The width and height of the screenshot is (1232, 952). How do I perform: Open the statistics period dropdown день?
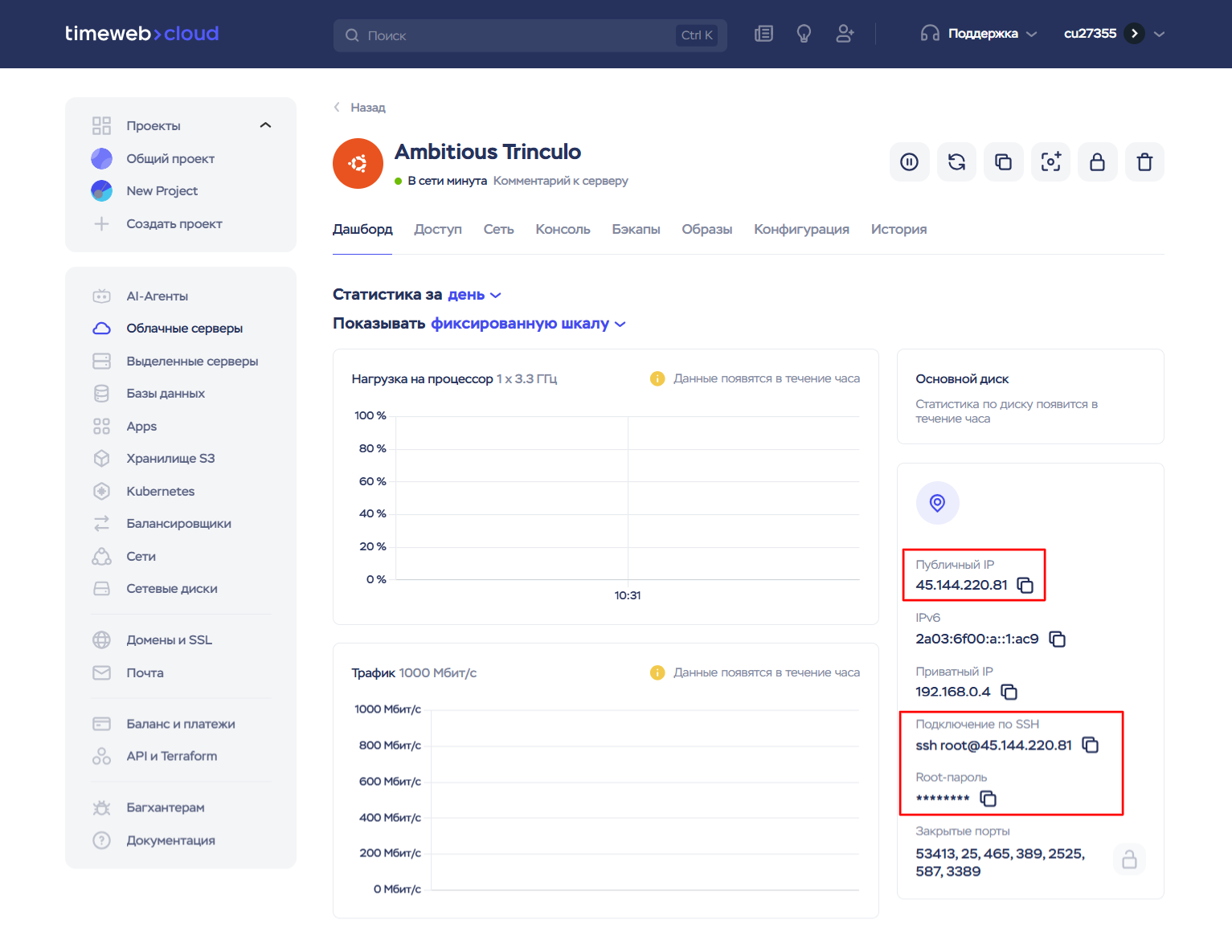pyautogui.click(x=474, y=295)
